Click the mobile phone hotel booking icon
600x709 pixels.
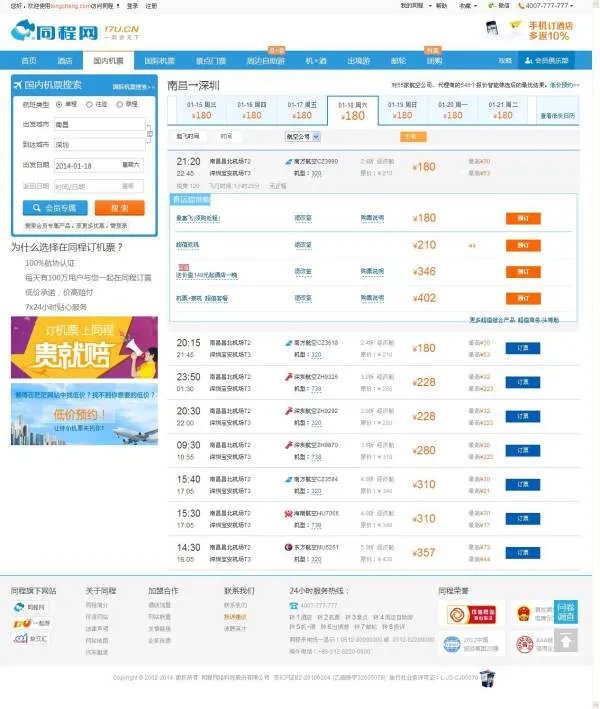click(492, 28)
